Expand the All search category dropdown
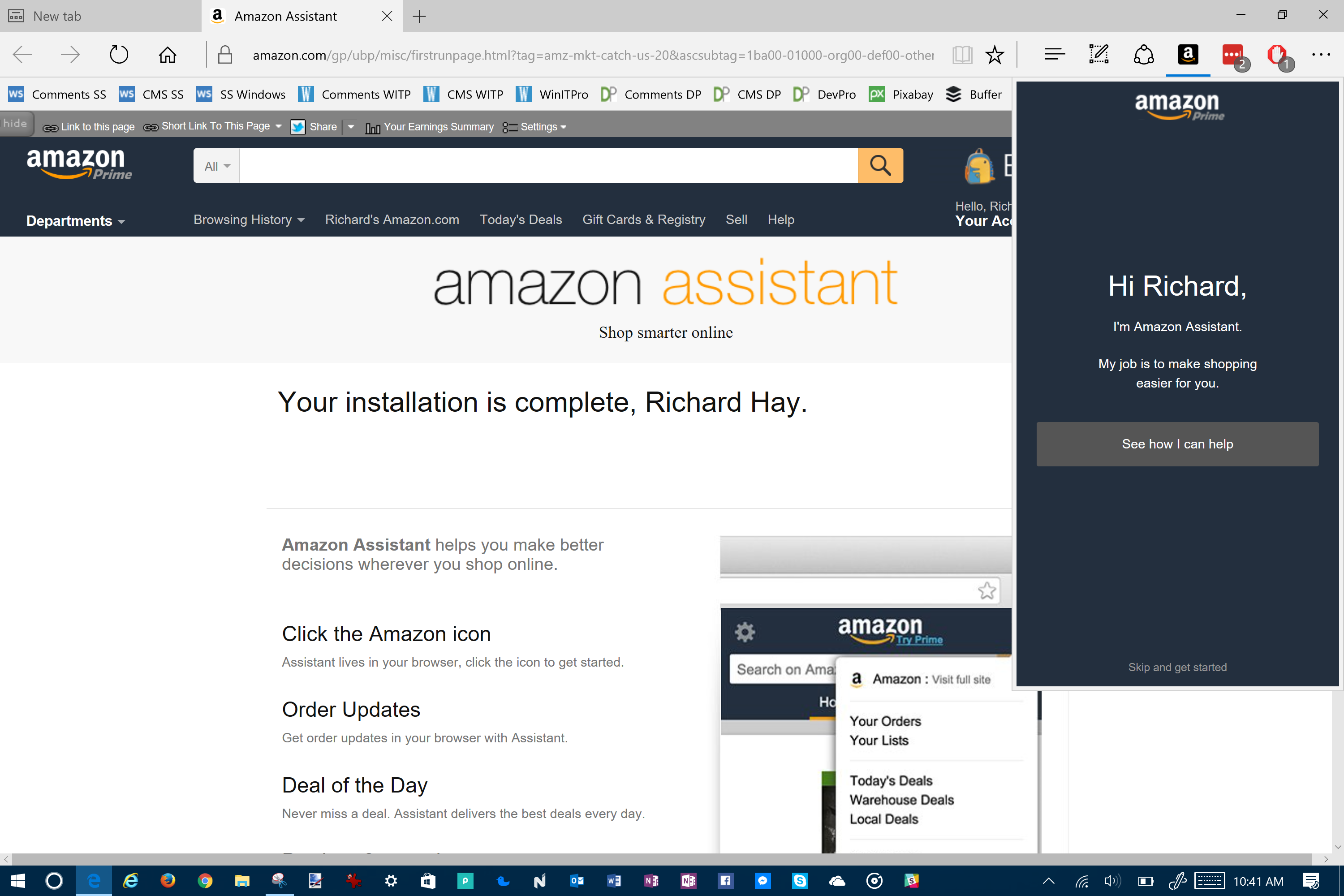Image resolution: width=1344 pixels, height=896 pixels. (216, 166)
